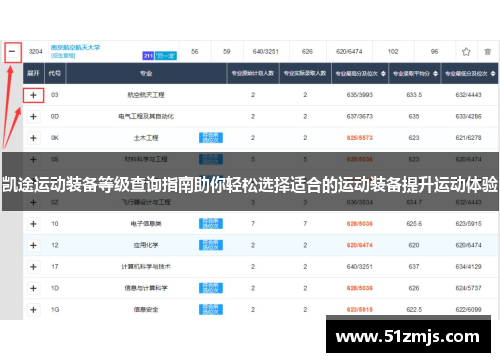
Task: Open the 南京航空航天大学 university link
Action: [75, 47]
